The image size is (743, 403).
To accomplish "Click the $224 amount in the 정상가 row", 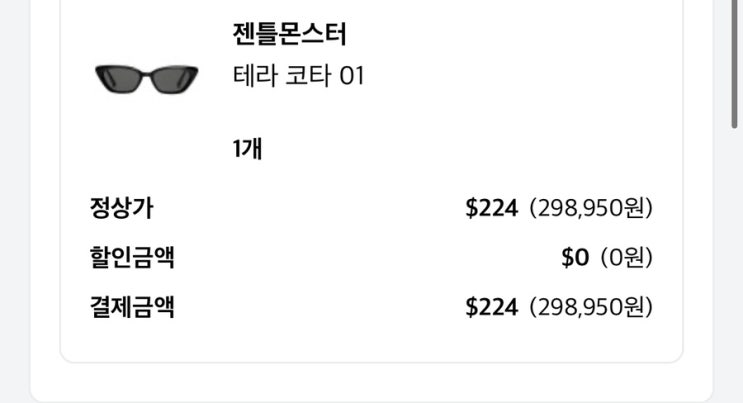I will 492,208.
